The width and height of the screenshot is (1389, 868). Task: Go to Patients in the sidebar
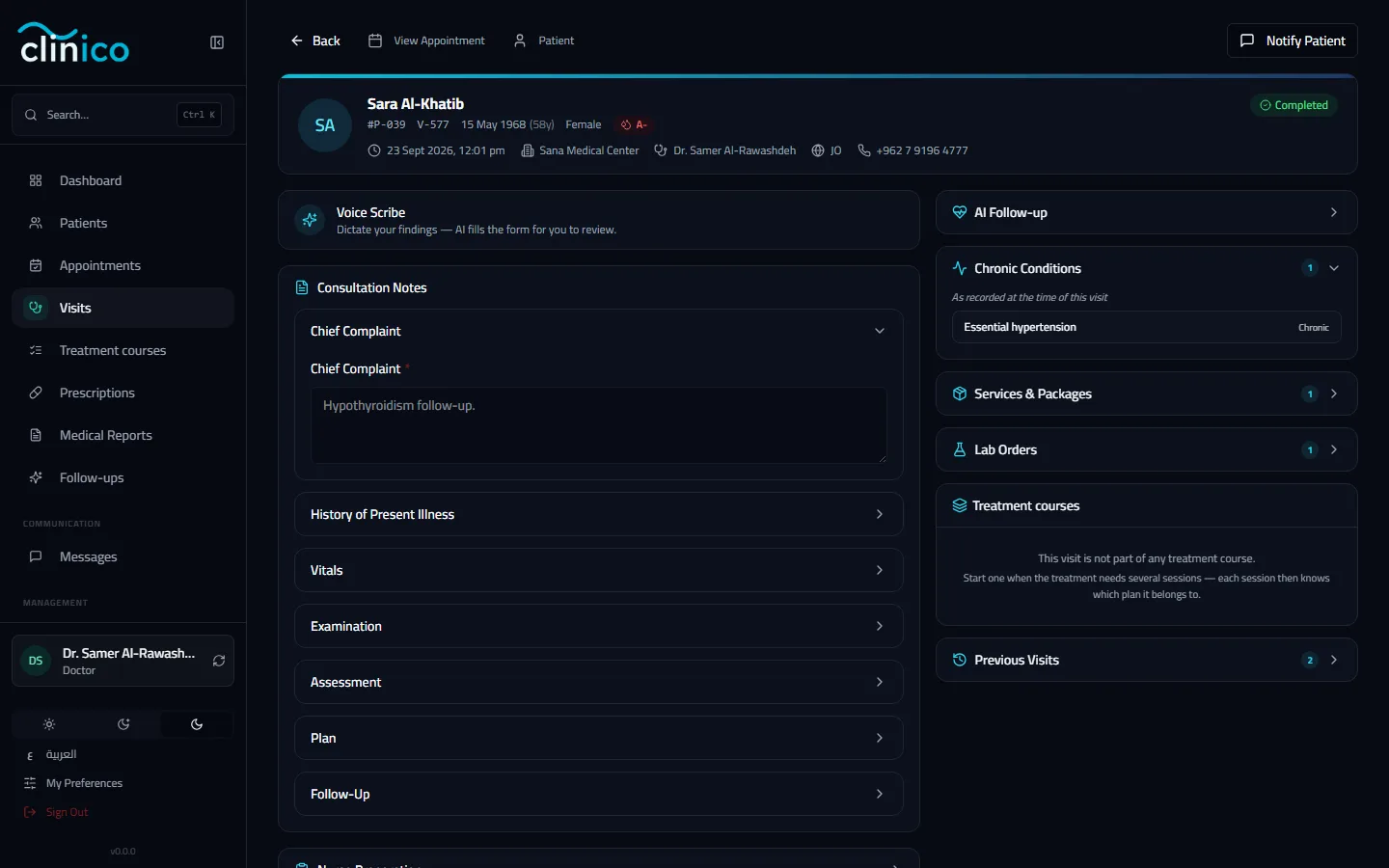[123, 223]
